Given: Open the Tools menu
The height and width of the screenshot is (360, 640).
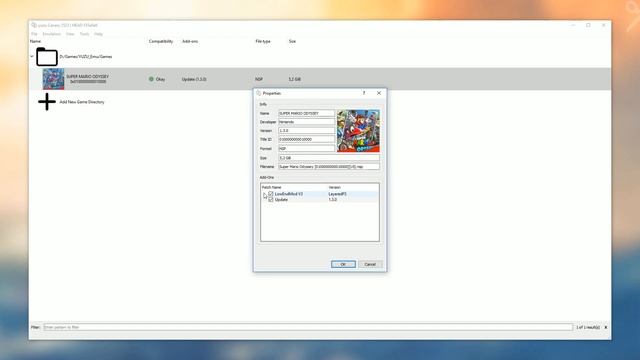Looking at the screenshot, I should pos(84,34).
